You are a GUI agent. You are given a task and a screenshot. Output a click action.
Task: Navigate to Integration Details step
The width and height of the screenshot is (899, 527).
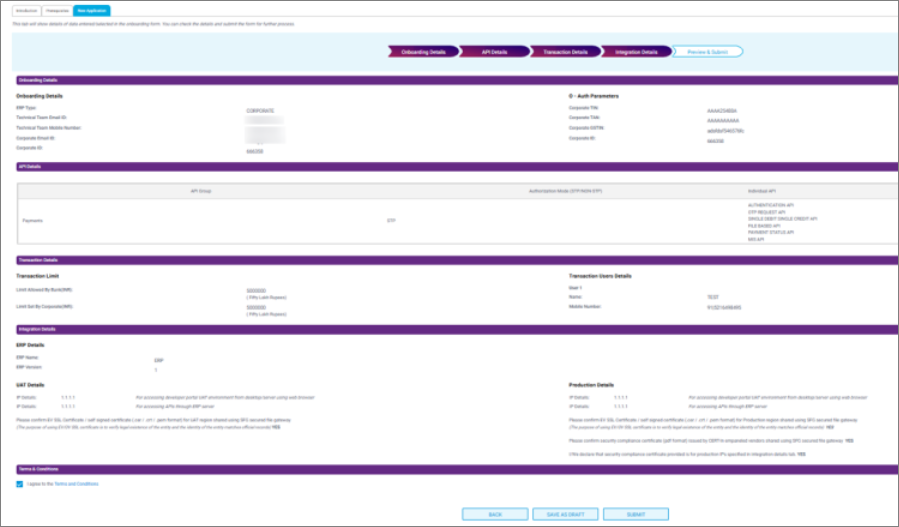click(636, 51)
